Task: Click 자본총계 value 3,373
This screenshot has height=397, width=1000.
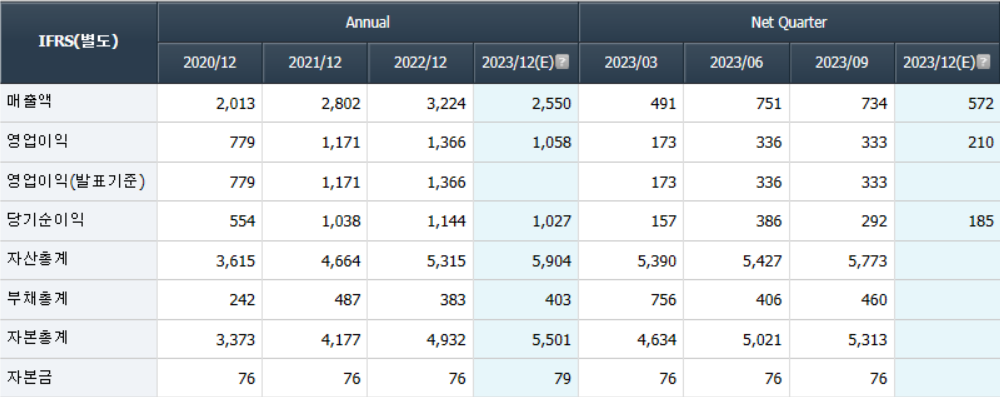Action: [x=236, y=340]
